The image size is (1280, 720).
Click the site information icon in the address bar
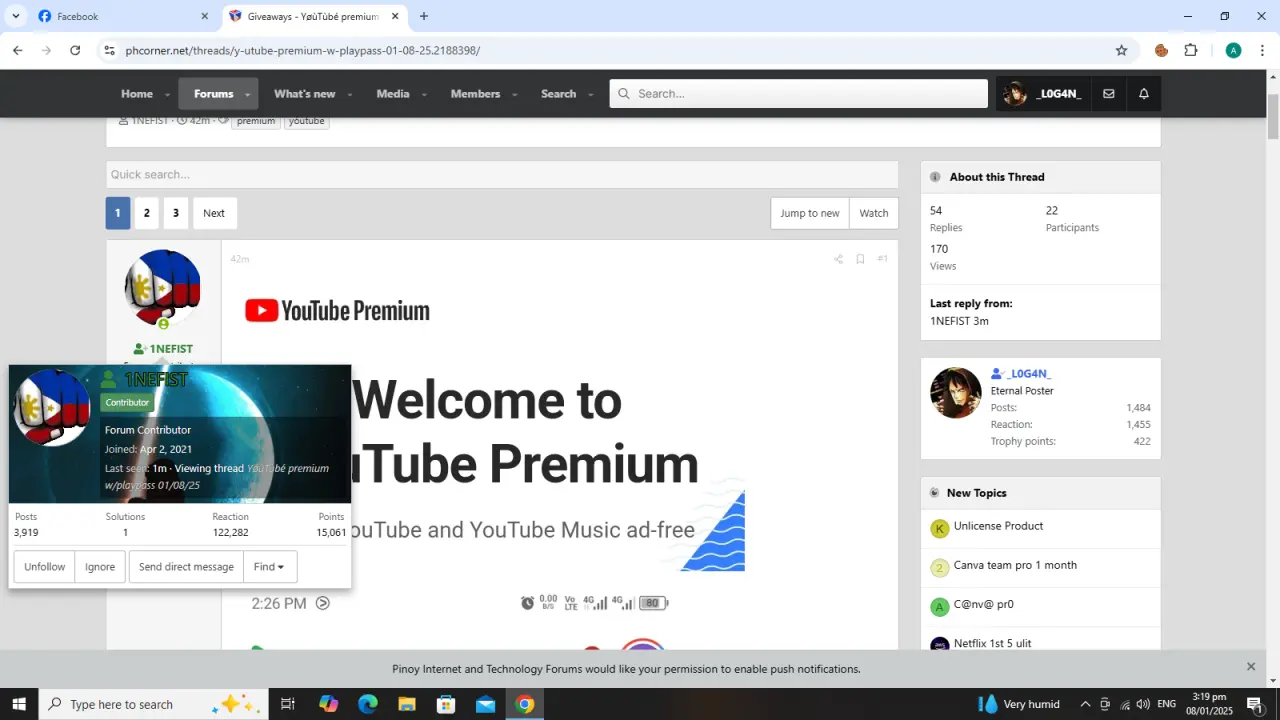[109, 50]
